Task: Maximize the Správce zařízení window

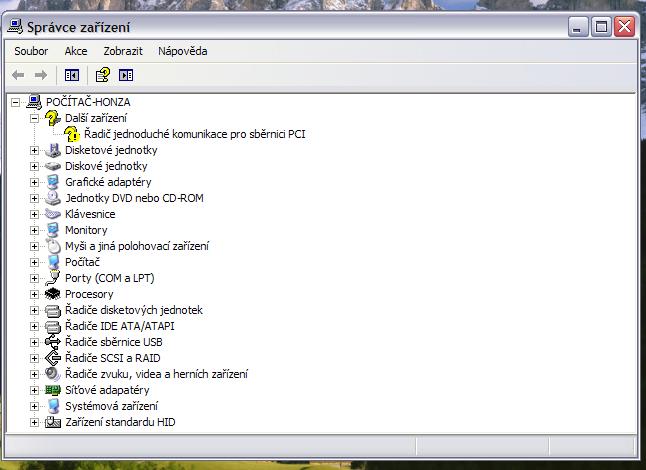Action: click(x=601, y=27)
